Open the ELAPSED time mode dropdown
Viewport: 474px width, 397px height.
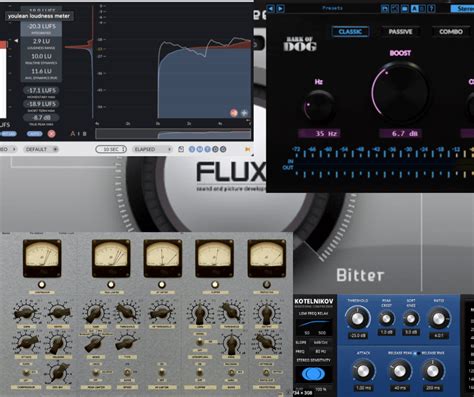point(152,149)
